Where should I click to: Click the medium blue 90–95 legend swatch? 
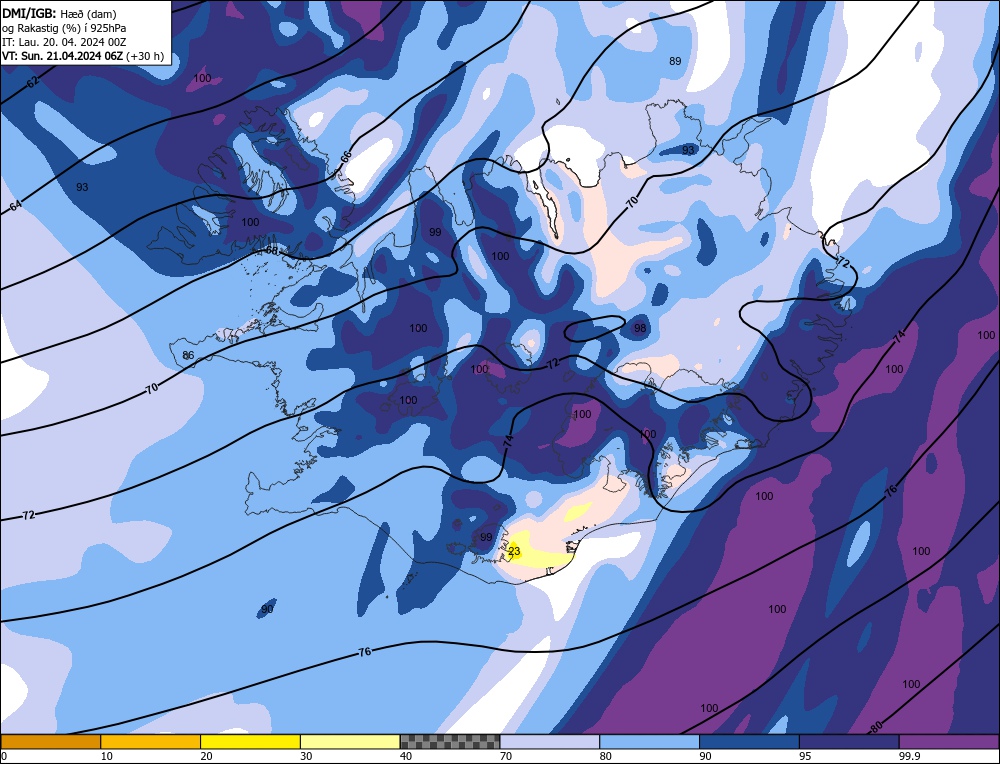[749, 741]
